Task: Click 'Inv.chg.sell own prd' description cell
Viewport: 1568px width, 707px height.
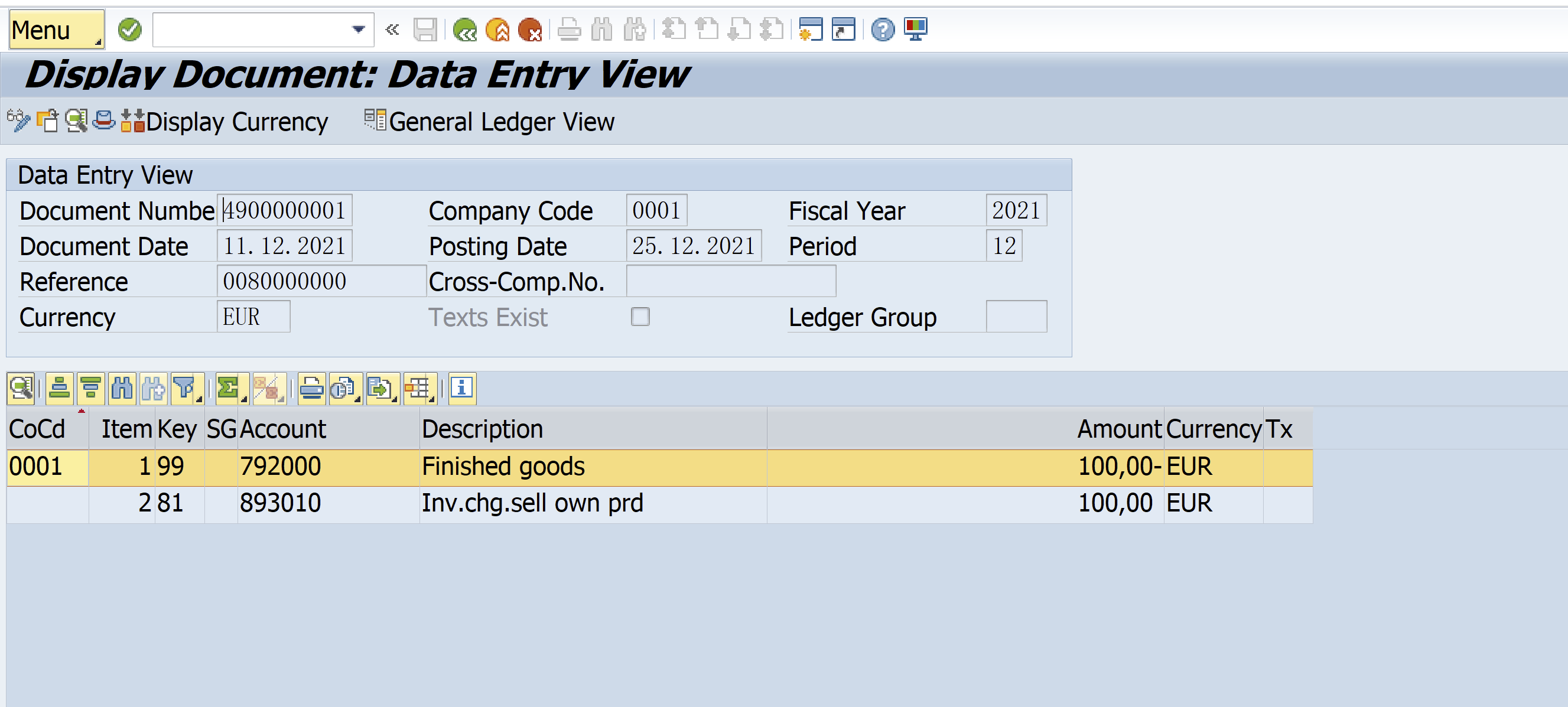Action: pyautogui.click(x=594, y=503)
